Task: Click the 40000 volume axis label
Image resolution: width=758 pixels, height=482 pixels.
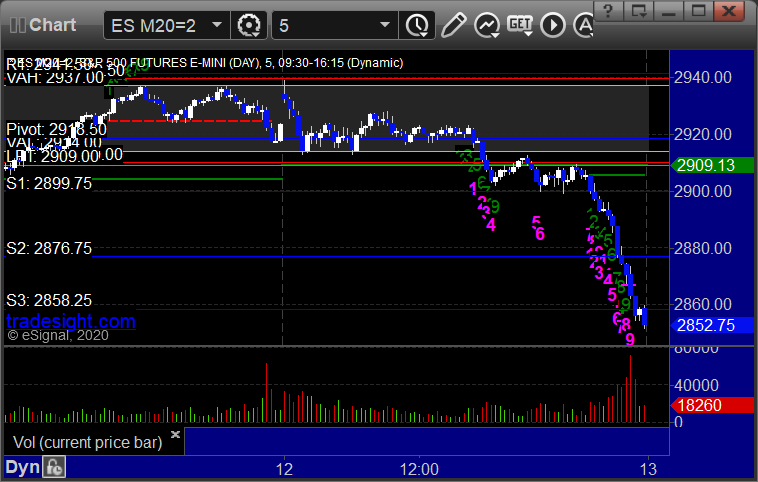Action: click(696, 385)
